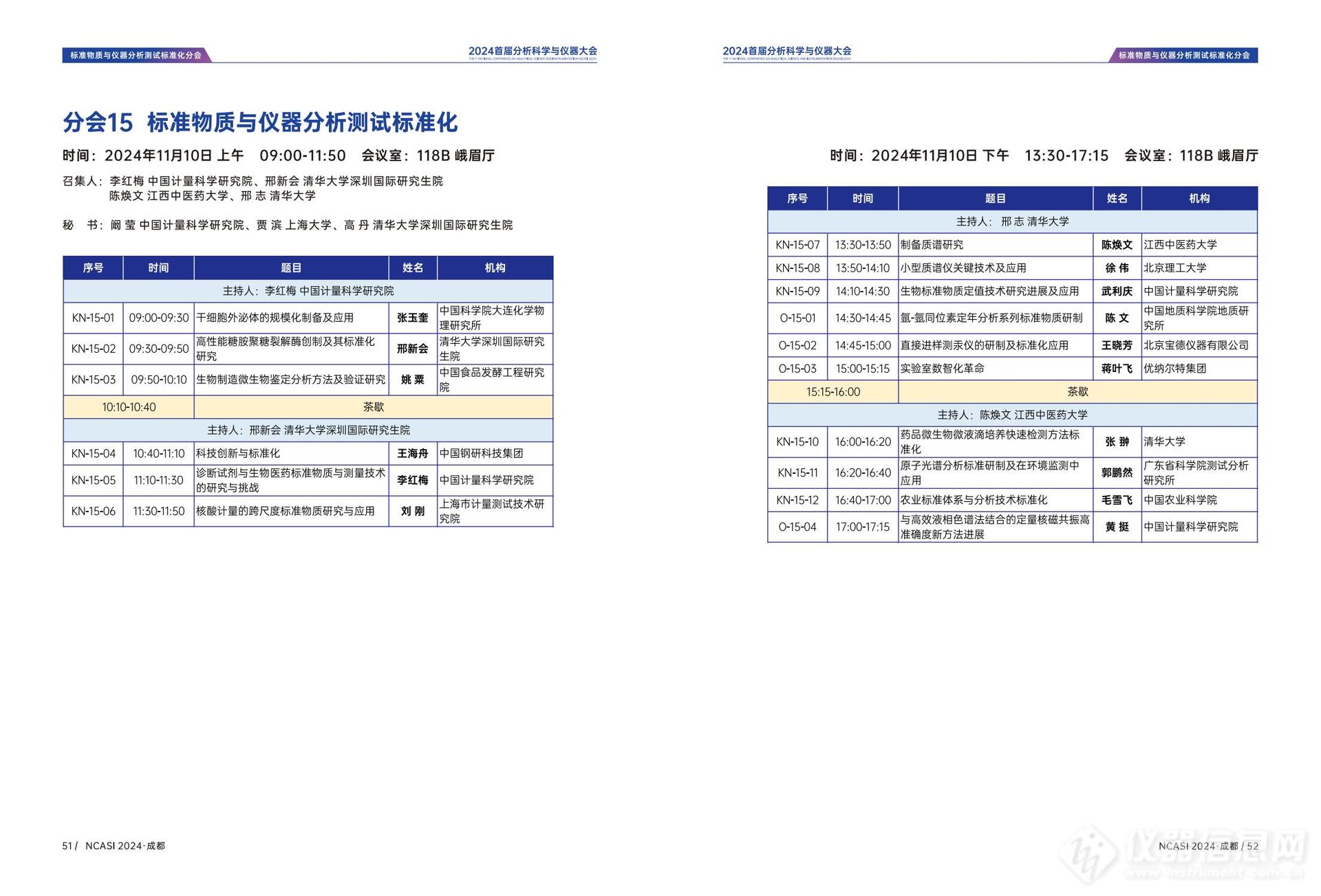1321x896 pixels.
Task: Click speaker 陈焕文 in name column
Action: pos(1117,245)
